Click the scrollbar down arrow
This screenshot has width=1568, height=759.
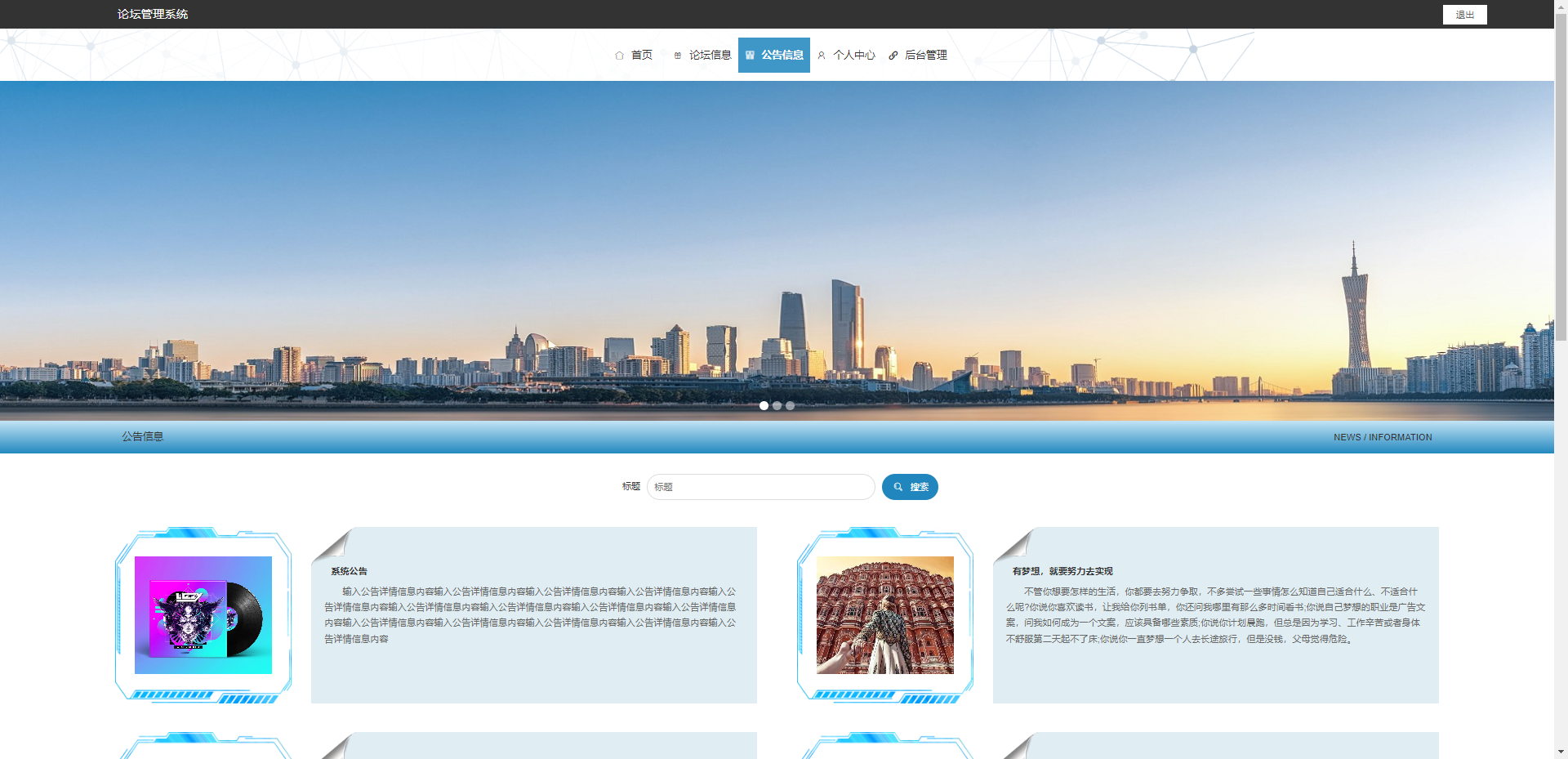pos(1561,752)
